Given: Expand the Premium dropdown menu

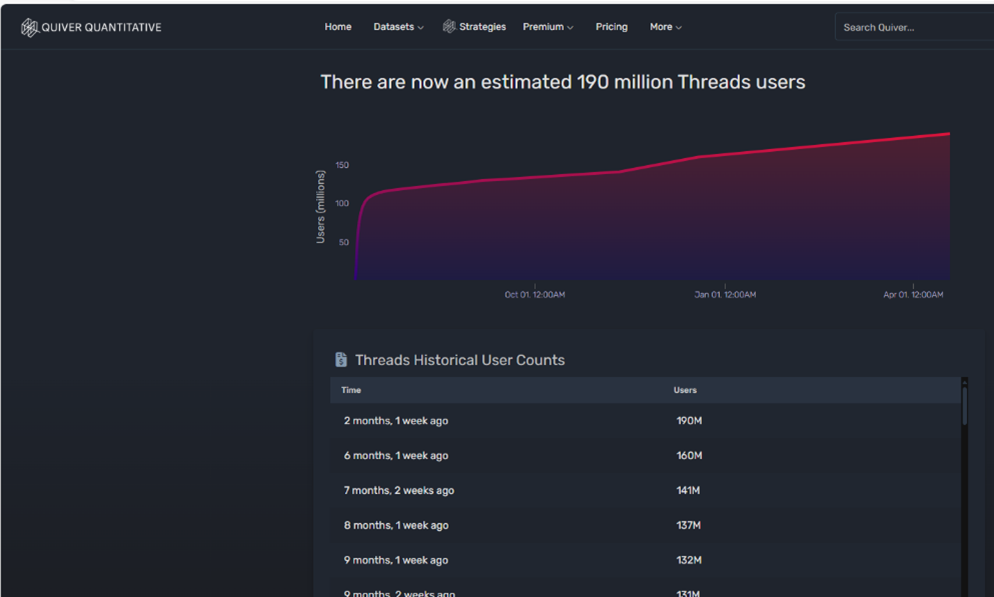Looking at the screenshot, I should pos(548,27).
